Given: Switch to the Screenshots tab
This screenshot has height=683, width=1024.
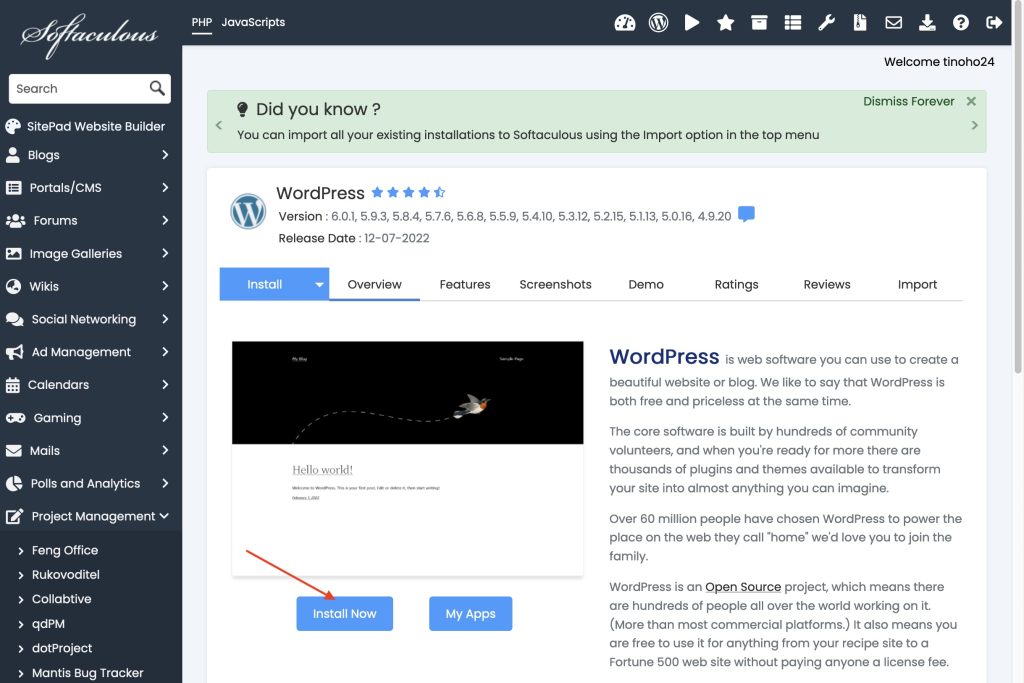Looking at the screenshot, I should pos(555,284).
